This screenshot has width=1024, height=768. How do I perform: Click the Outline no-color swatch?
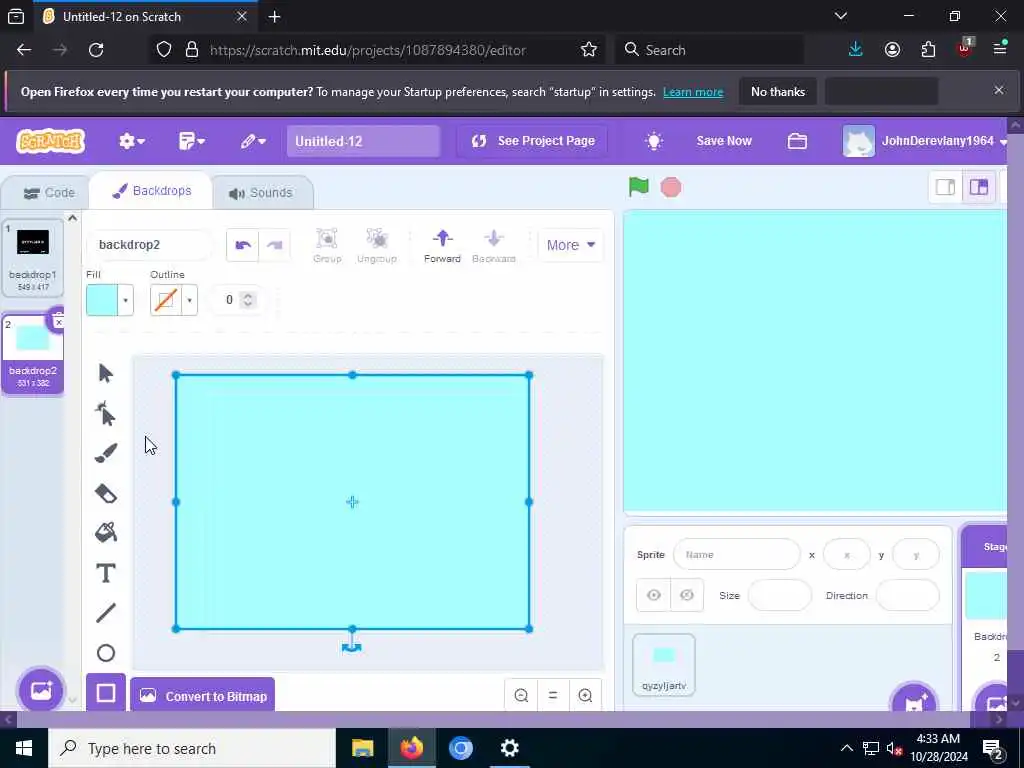166,300
